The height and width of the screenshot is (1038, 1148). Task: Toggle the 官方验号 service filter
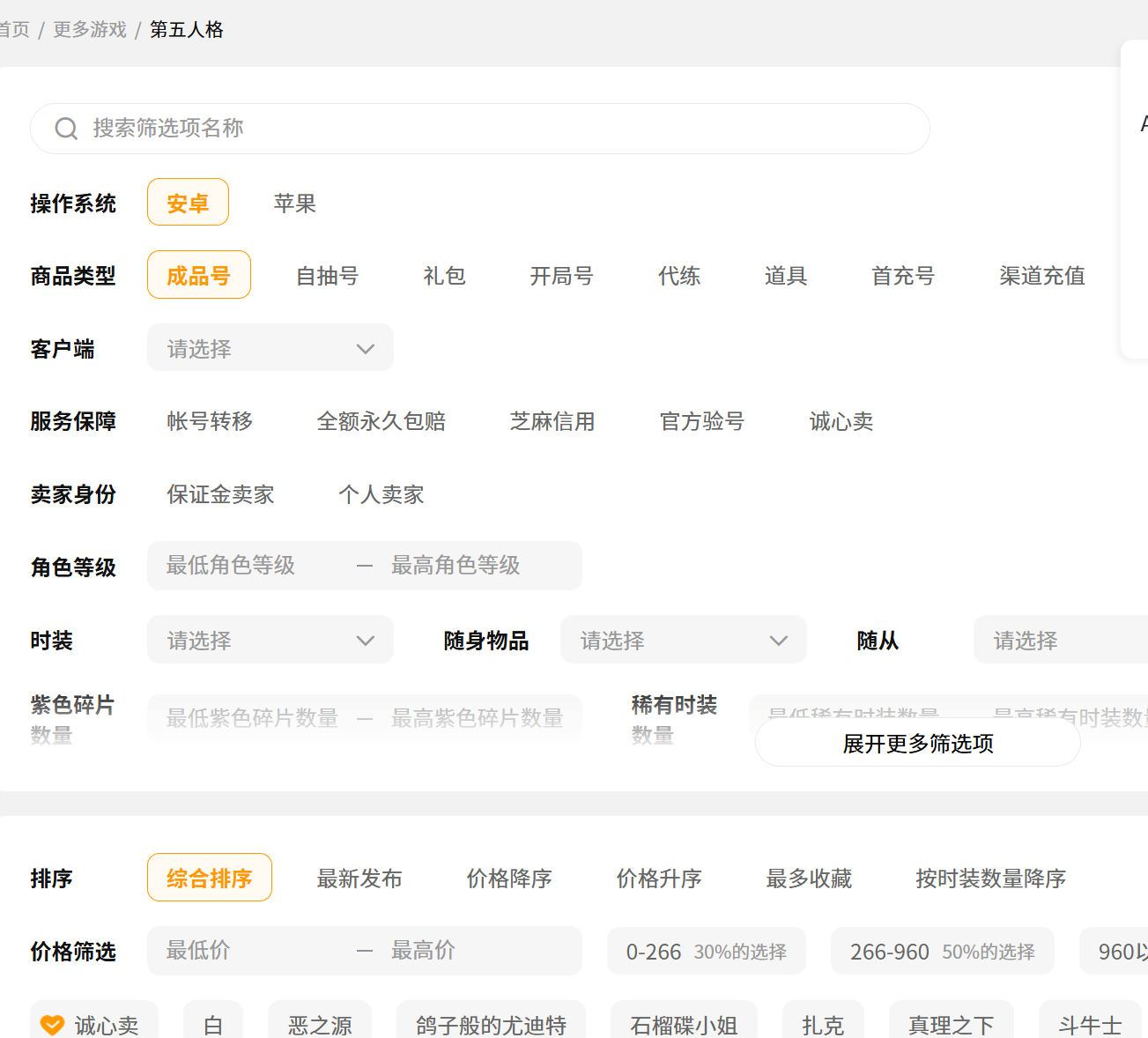click(x=701, y=421)
